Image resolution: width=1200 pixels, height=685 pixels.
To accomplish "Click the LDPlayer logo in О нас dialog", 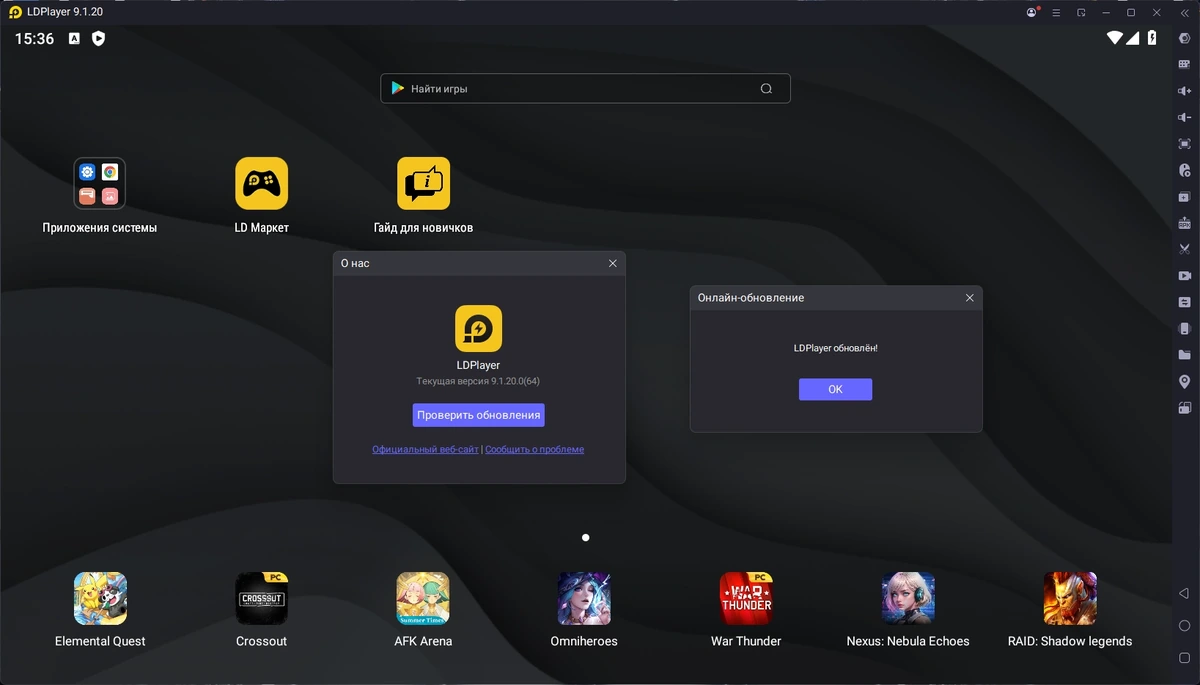I will coord(478,329).
